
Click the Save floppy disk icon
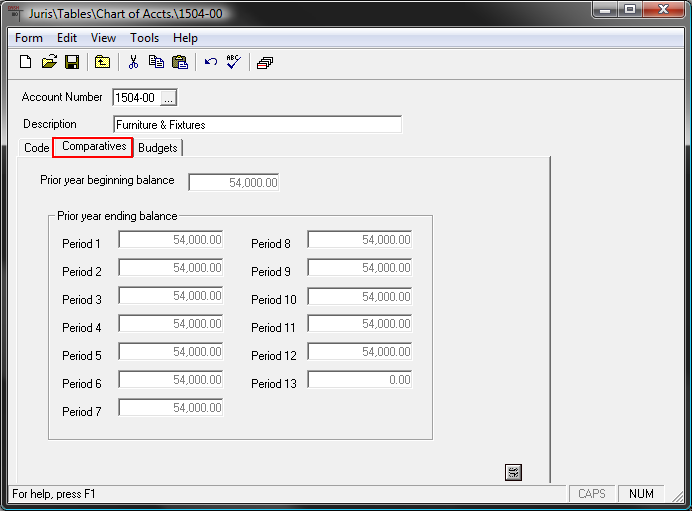pos(72,62)
